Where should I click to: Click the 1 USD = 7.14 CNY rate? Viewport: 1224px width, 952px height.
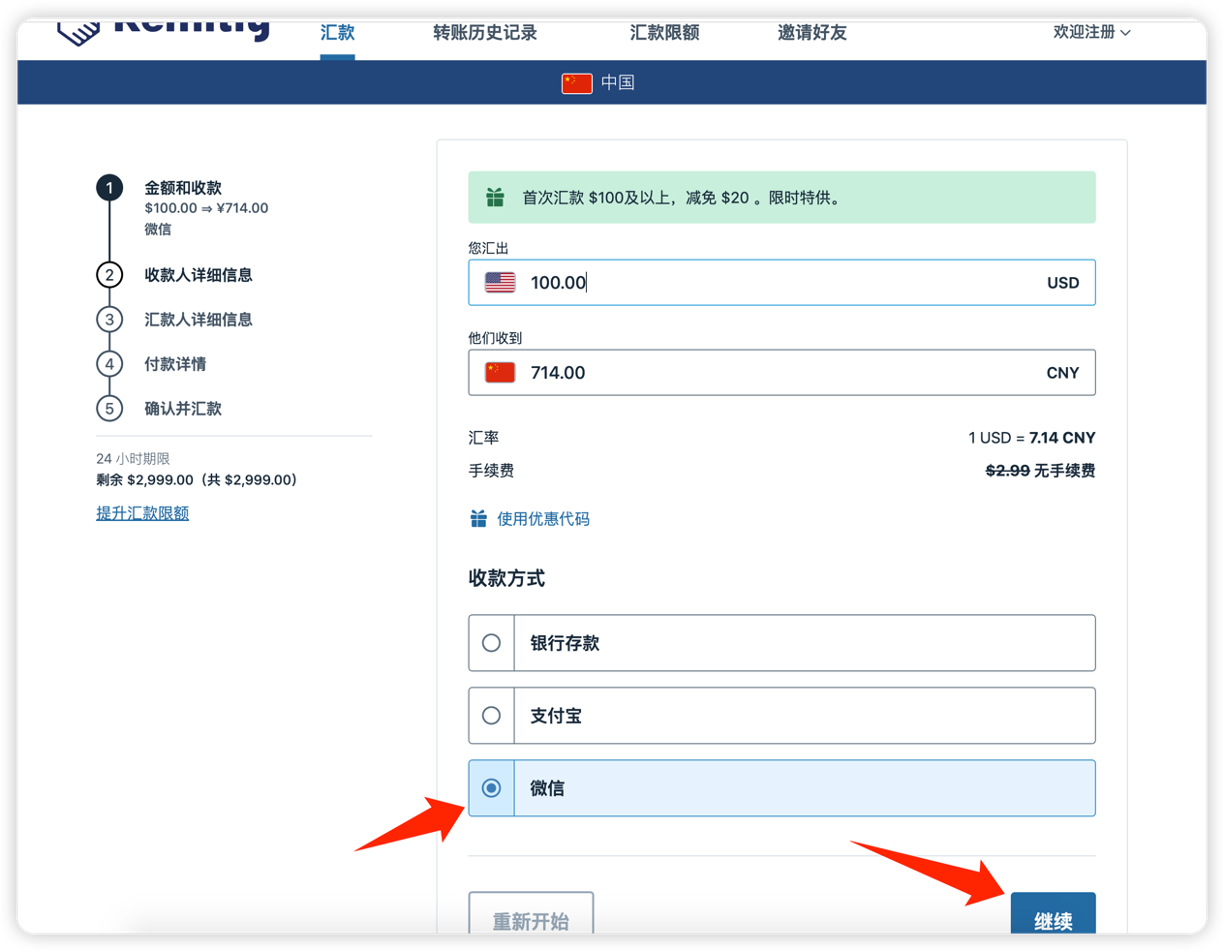[x=1031, y=438]
